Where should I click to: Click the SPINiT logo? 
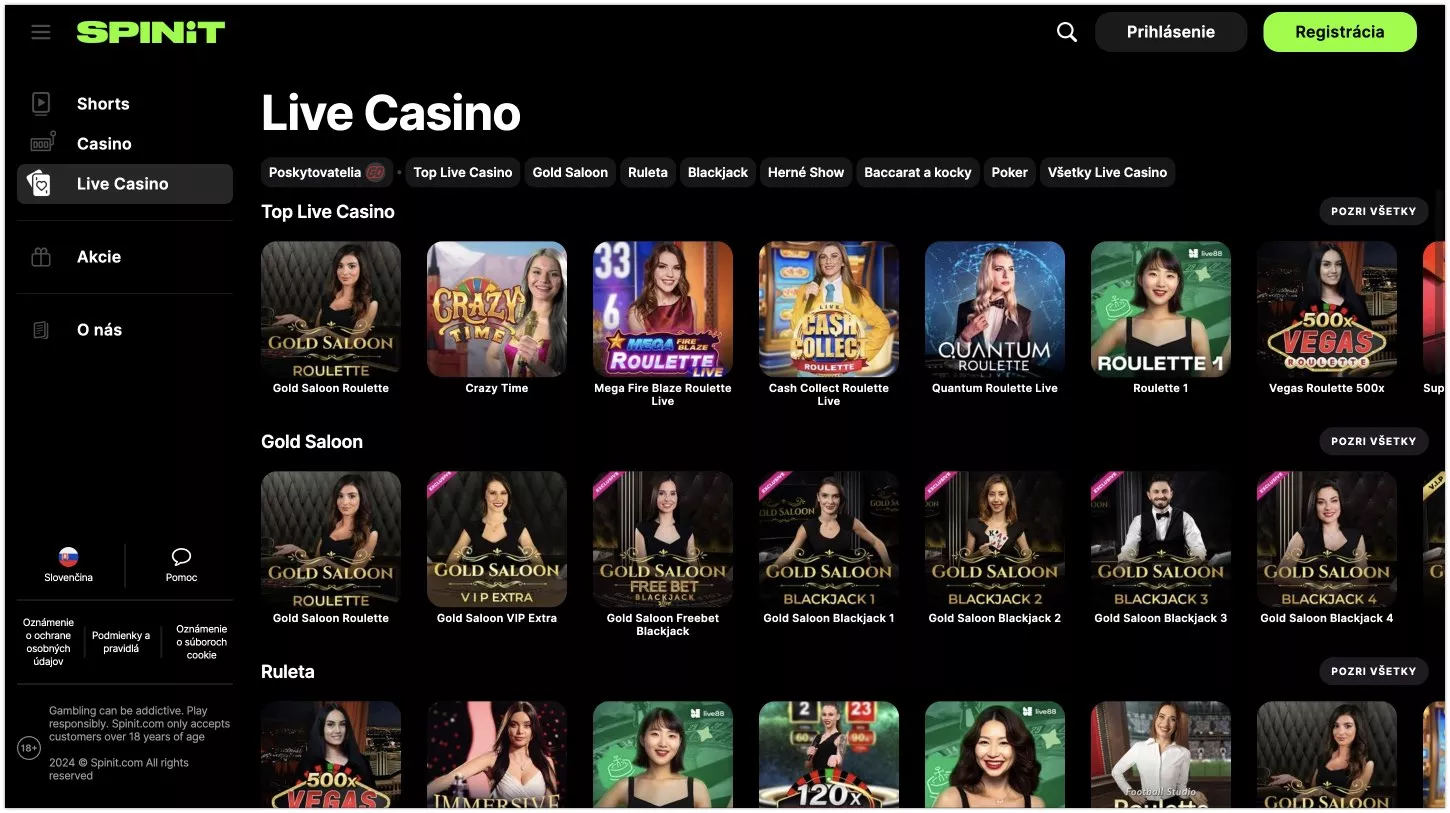(151, 32)
